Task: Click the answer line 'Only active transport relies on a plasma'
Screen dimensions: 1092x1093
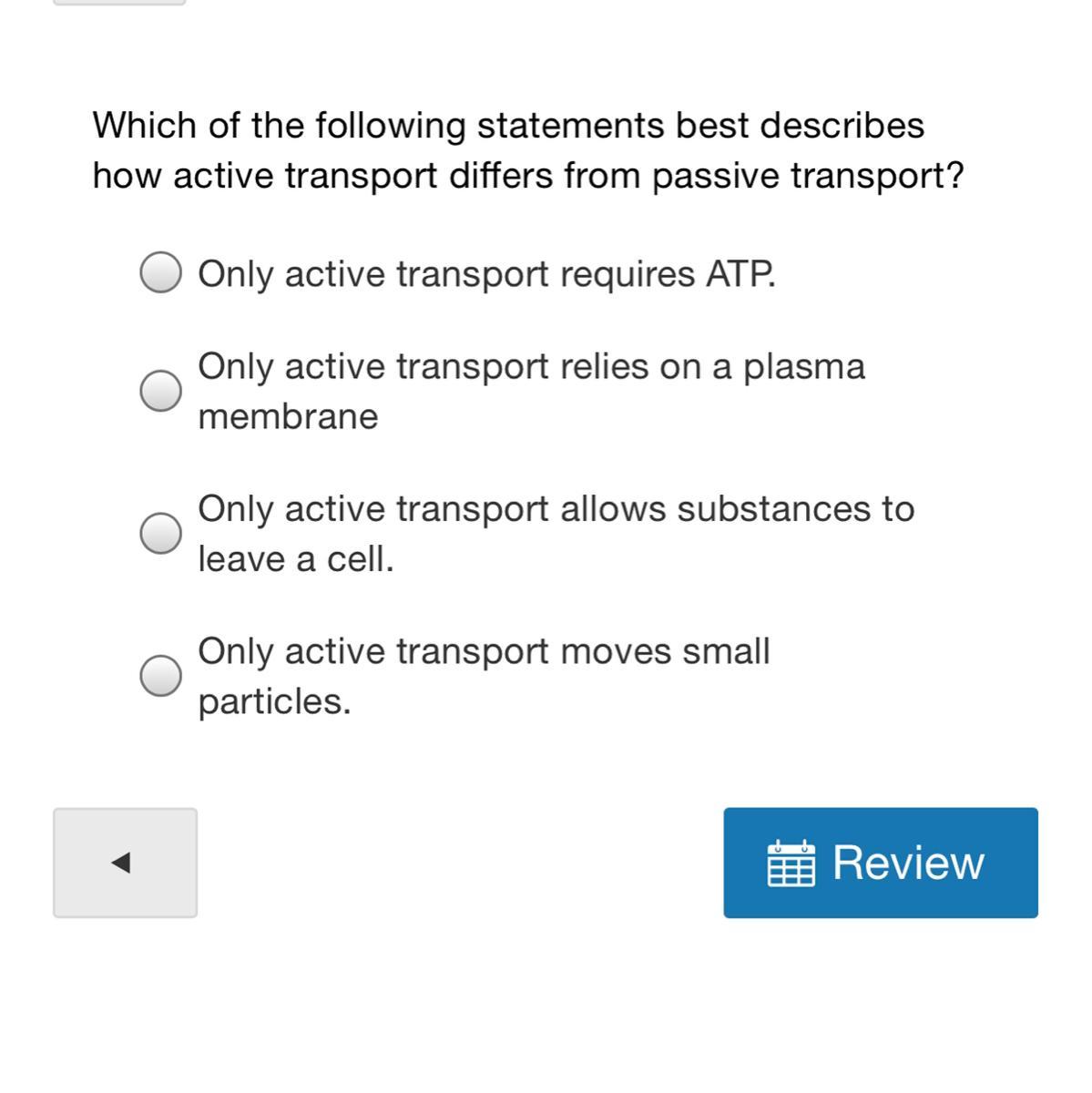Action: click(x=531, y=367)
